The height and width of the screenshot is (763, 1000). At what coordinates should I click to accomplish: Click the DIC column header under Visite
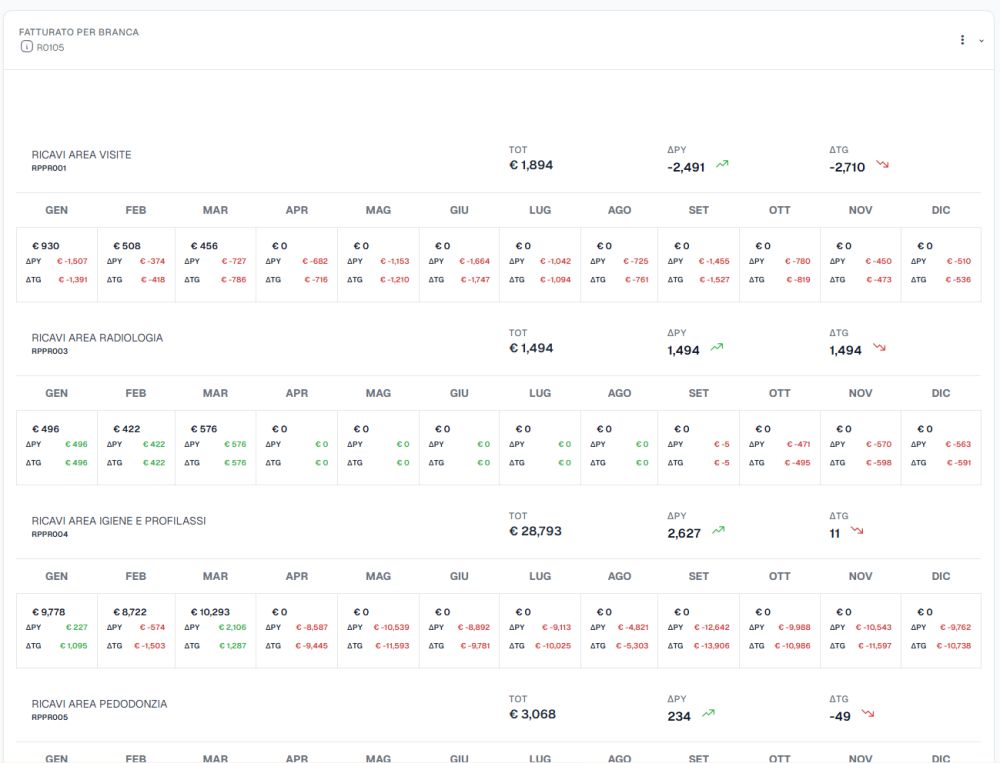click(941, 210)
